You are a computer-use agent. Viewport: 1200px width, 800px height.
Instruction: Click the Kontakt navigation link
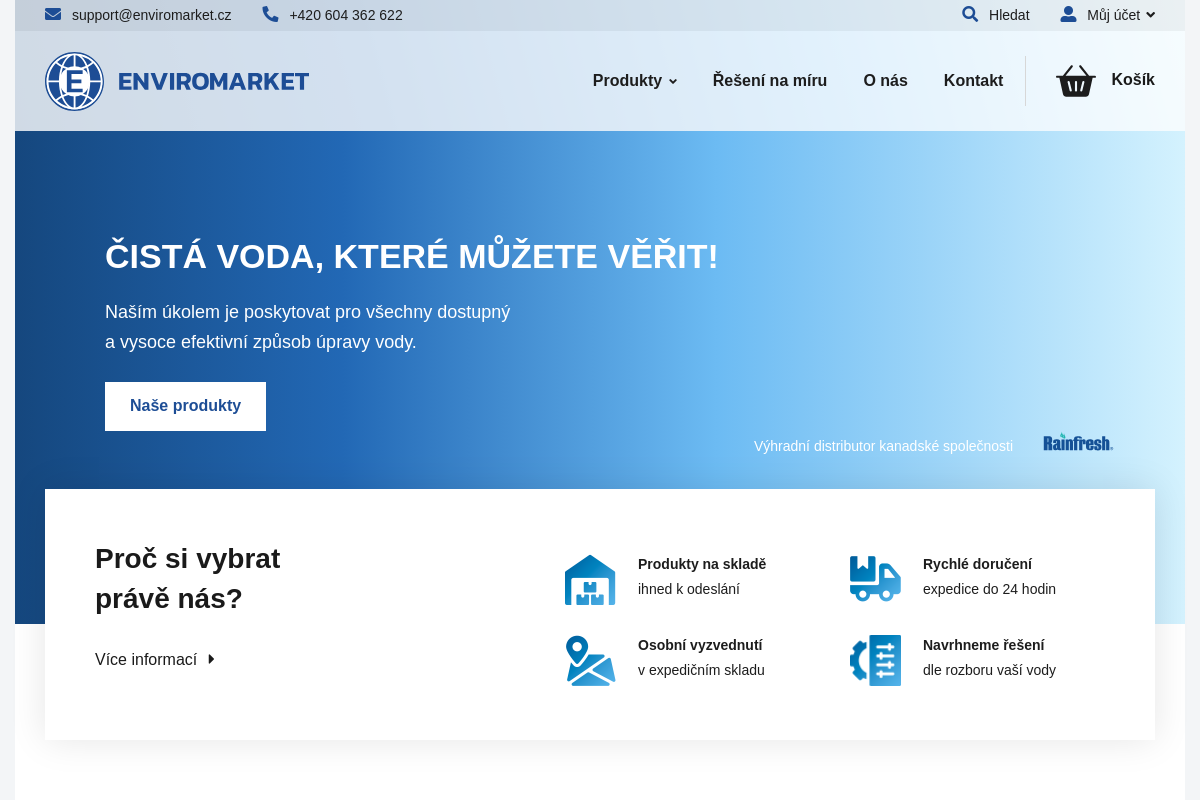[x=973, y=80]
